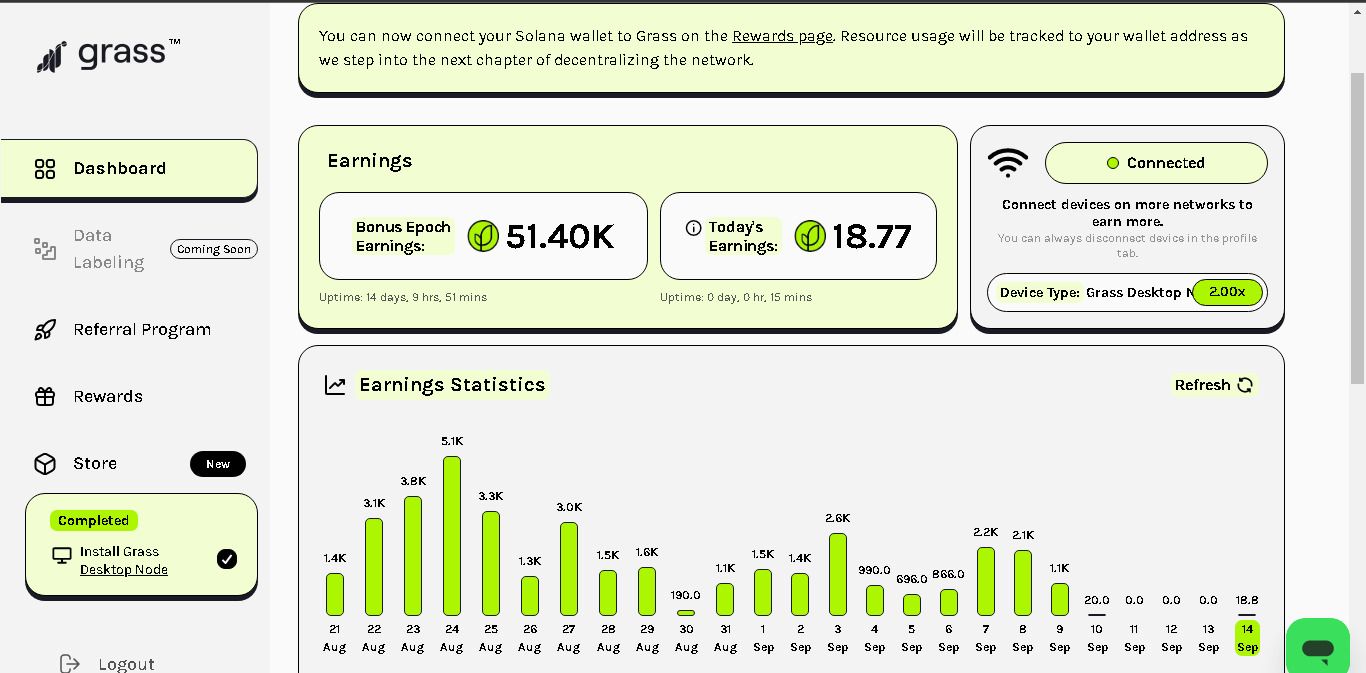The height and width of the screenshot is (673, 1366).
Task: Click the Logout arrow icon
Action: click(x=70, y=664)
